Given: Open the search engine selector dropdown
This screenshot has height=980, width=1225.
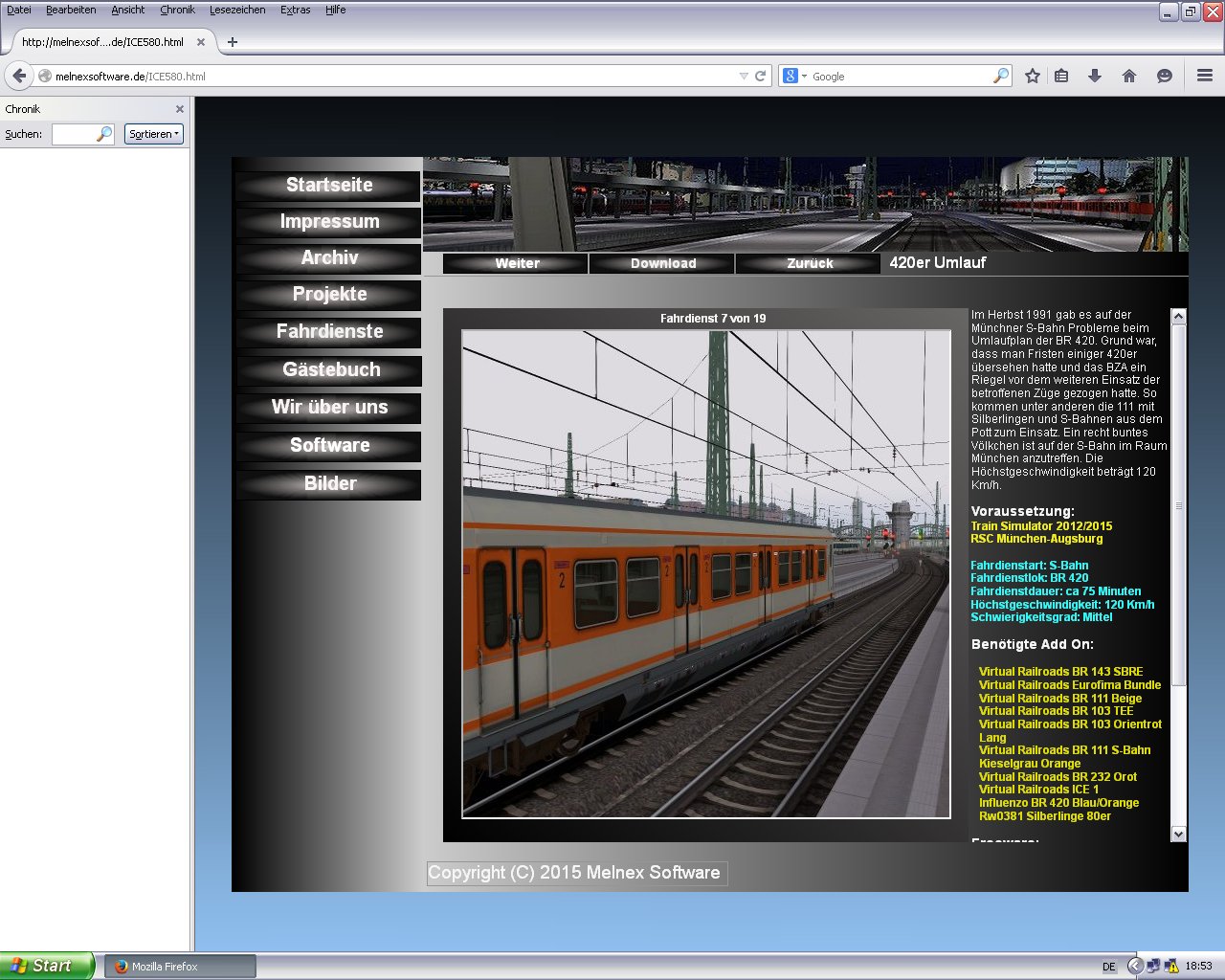Looking at the screenshot, I should click(x=794, y=76).
